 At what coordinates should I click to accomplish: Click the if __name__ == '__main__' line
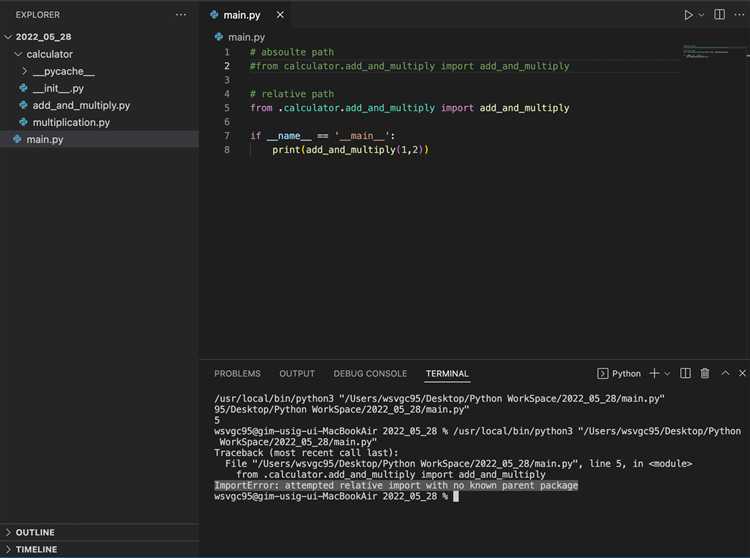(x=322, y=136)
